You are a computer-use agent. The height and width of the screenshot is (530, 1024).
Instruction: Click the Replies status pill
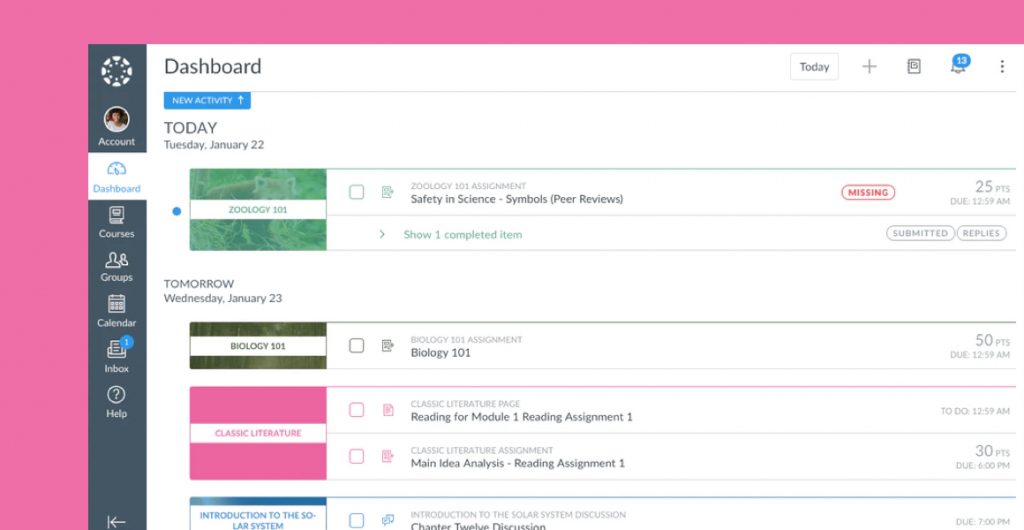982,233
